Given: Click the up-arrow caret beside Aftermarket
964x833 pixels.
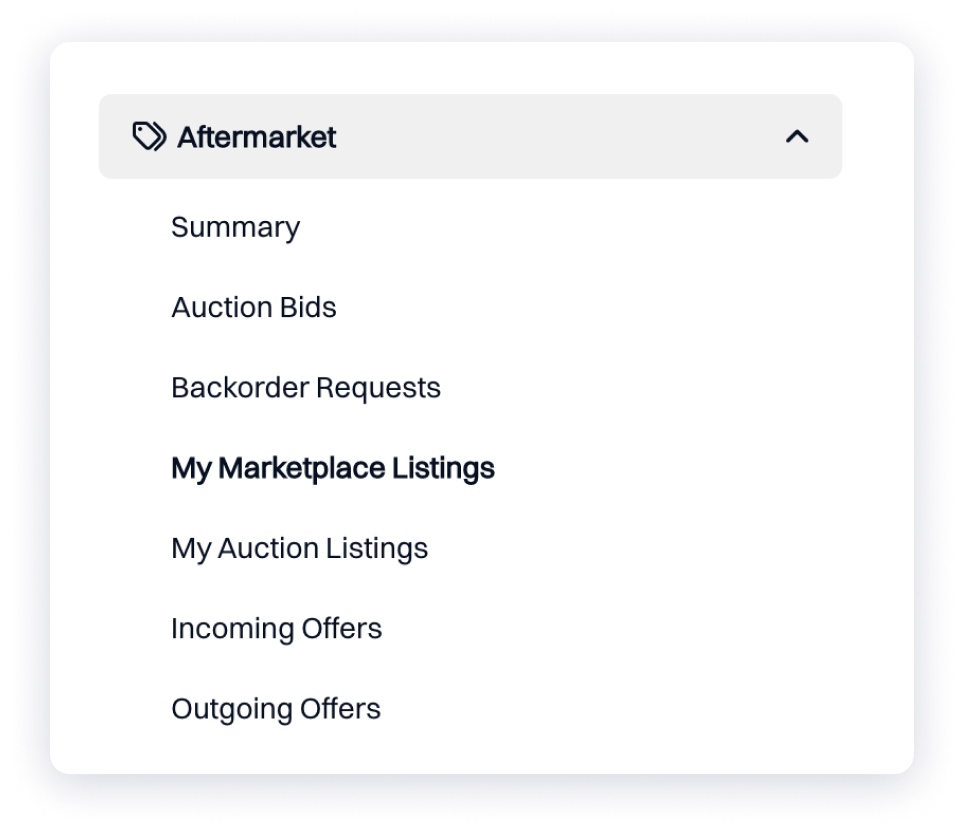Looking at the screenshot, I should [x=797, y=137].
